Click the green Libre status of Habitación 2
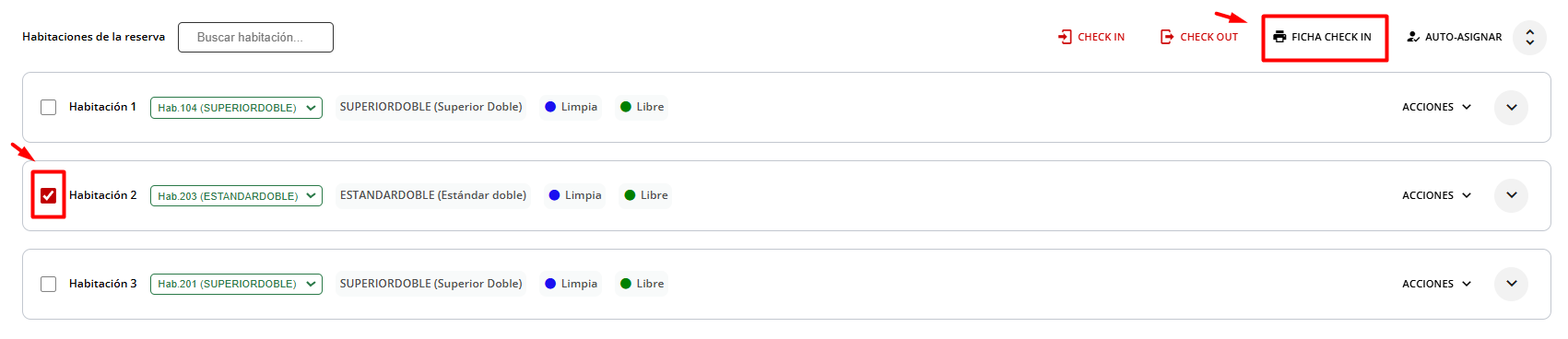Viewport: 1568px width, 339px height. [x=645, y=195]
